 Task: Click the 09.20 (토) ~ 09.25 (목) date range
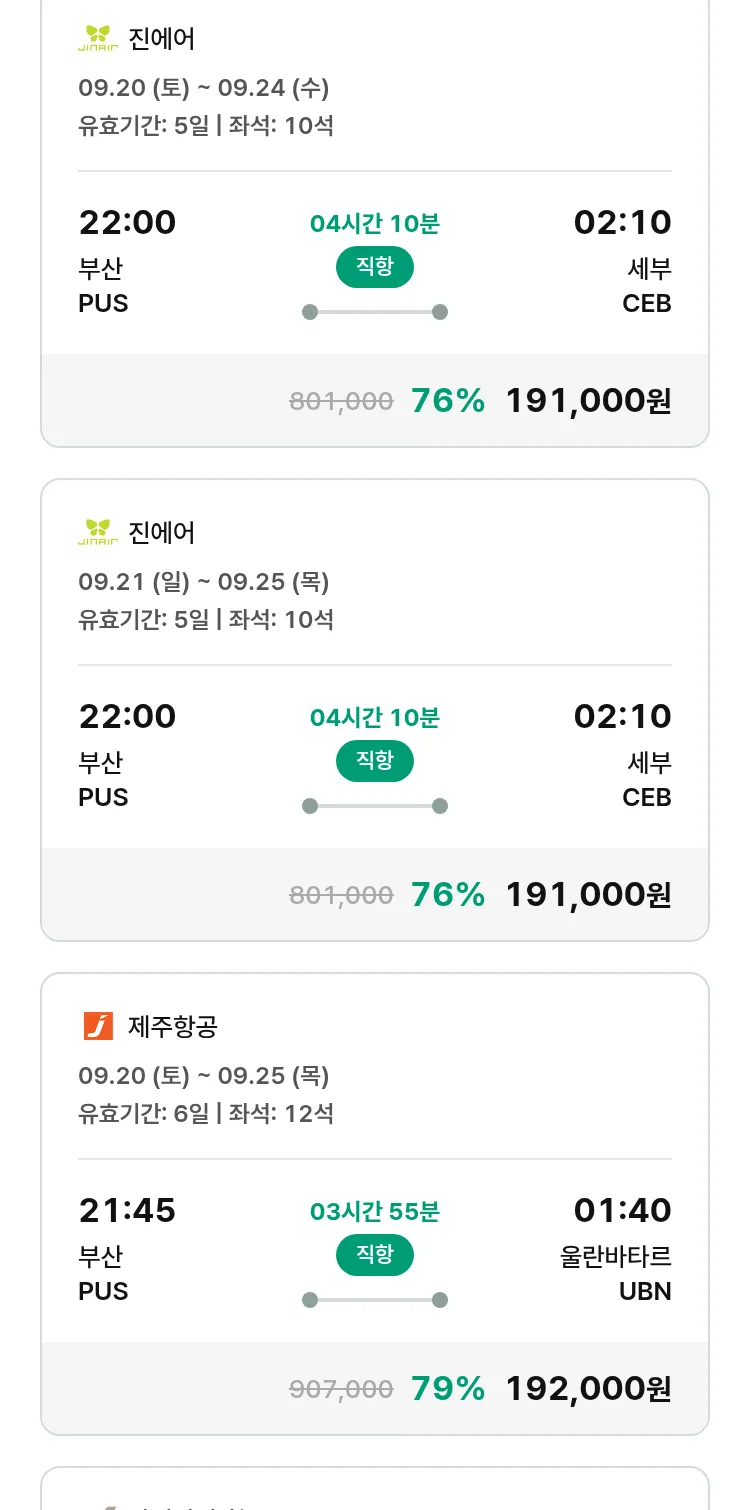click(204, 1076)
